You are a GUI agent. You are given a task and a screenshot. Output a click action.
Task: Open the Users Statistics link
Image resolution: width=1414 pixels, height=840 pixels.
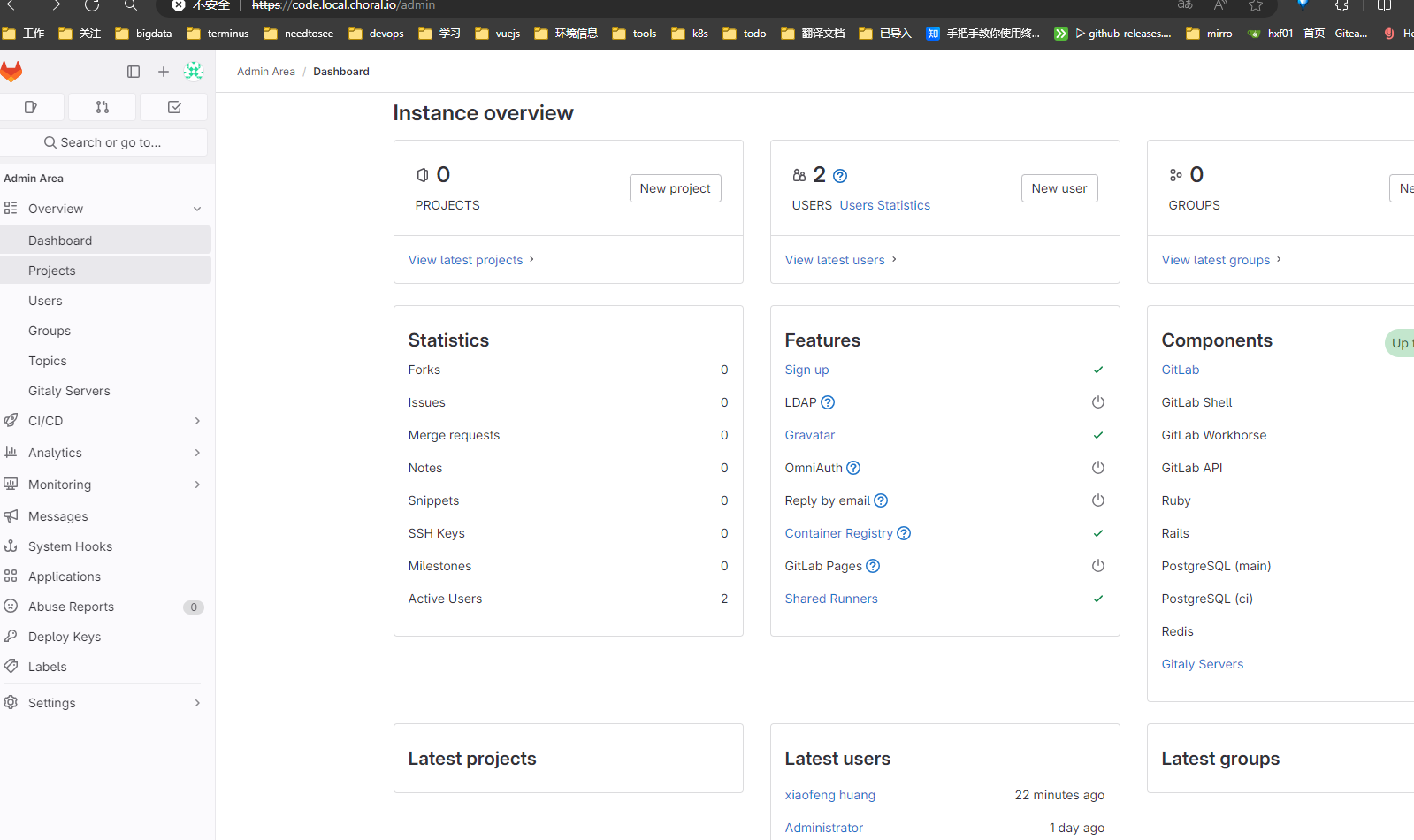[885, 205]
